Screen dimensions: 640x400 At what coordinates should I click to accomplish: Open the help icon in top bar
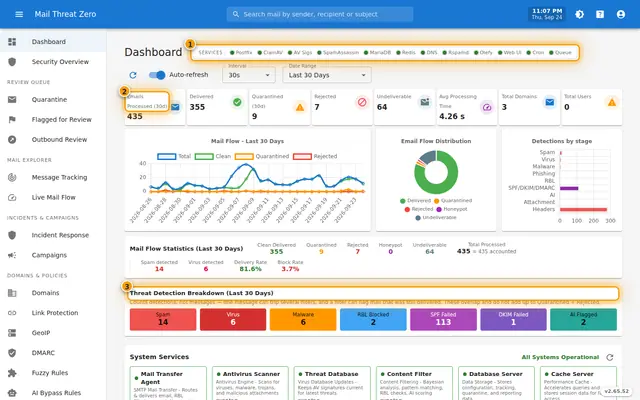[600, 14]
